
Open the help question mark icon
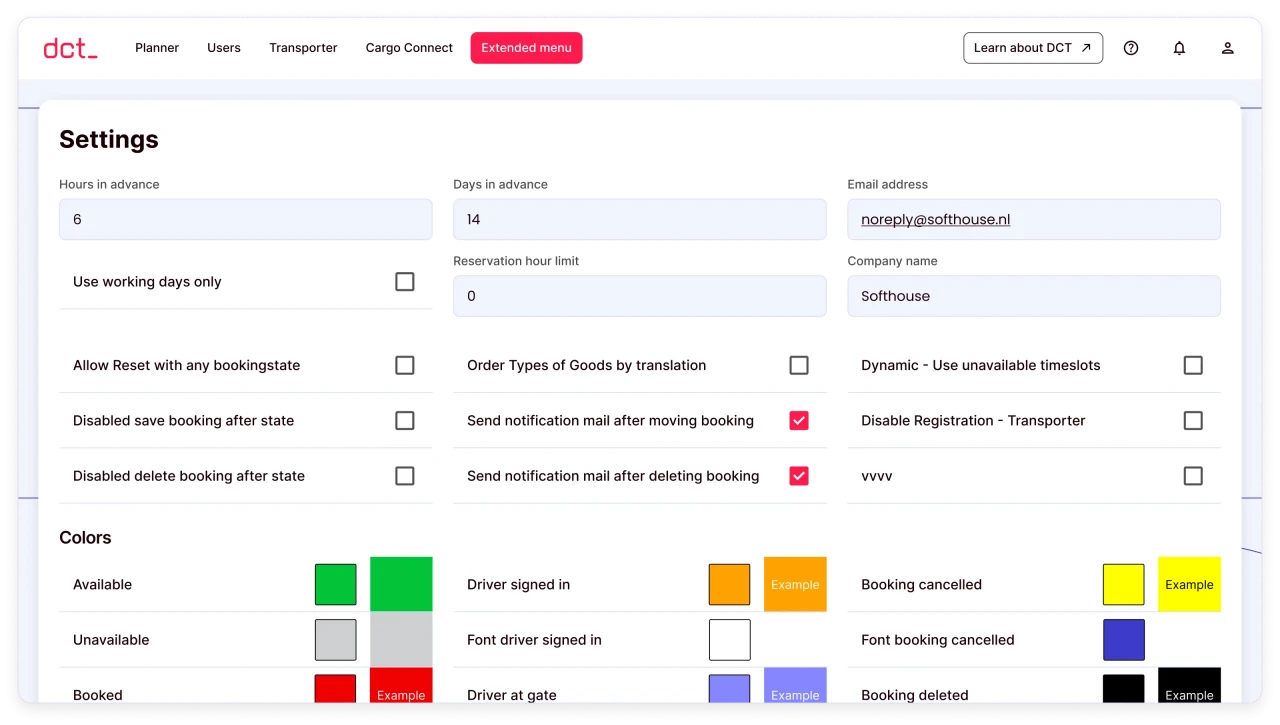point(1131,48)
